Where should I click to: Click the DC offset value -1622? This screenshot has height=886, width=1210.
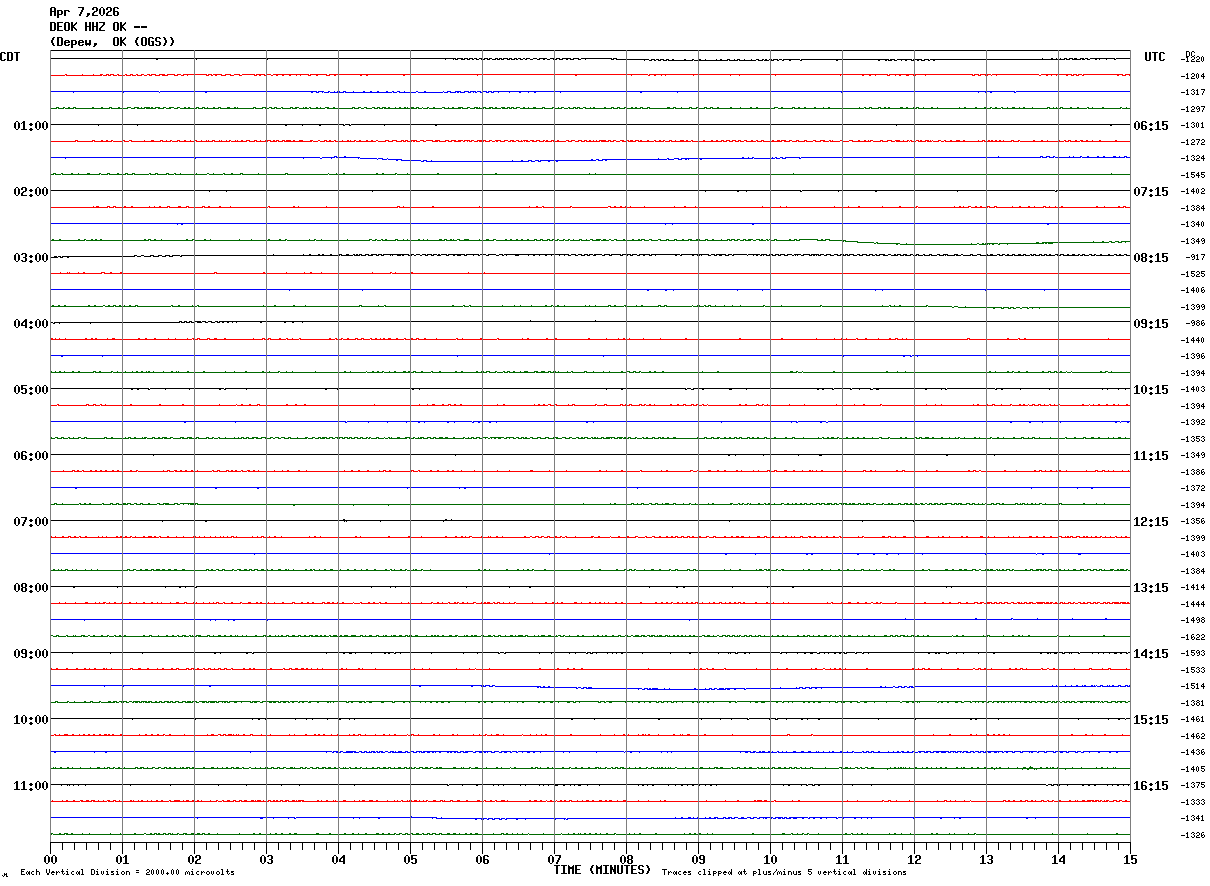pos(1193,637)
